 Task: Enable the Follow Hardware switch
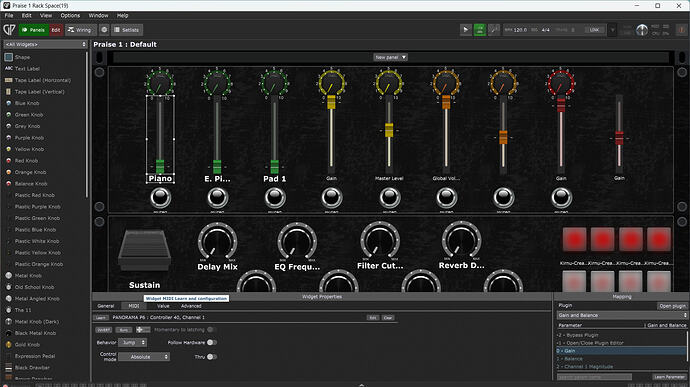click(x=212, y=343)
